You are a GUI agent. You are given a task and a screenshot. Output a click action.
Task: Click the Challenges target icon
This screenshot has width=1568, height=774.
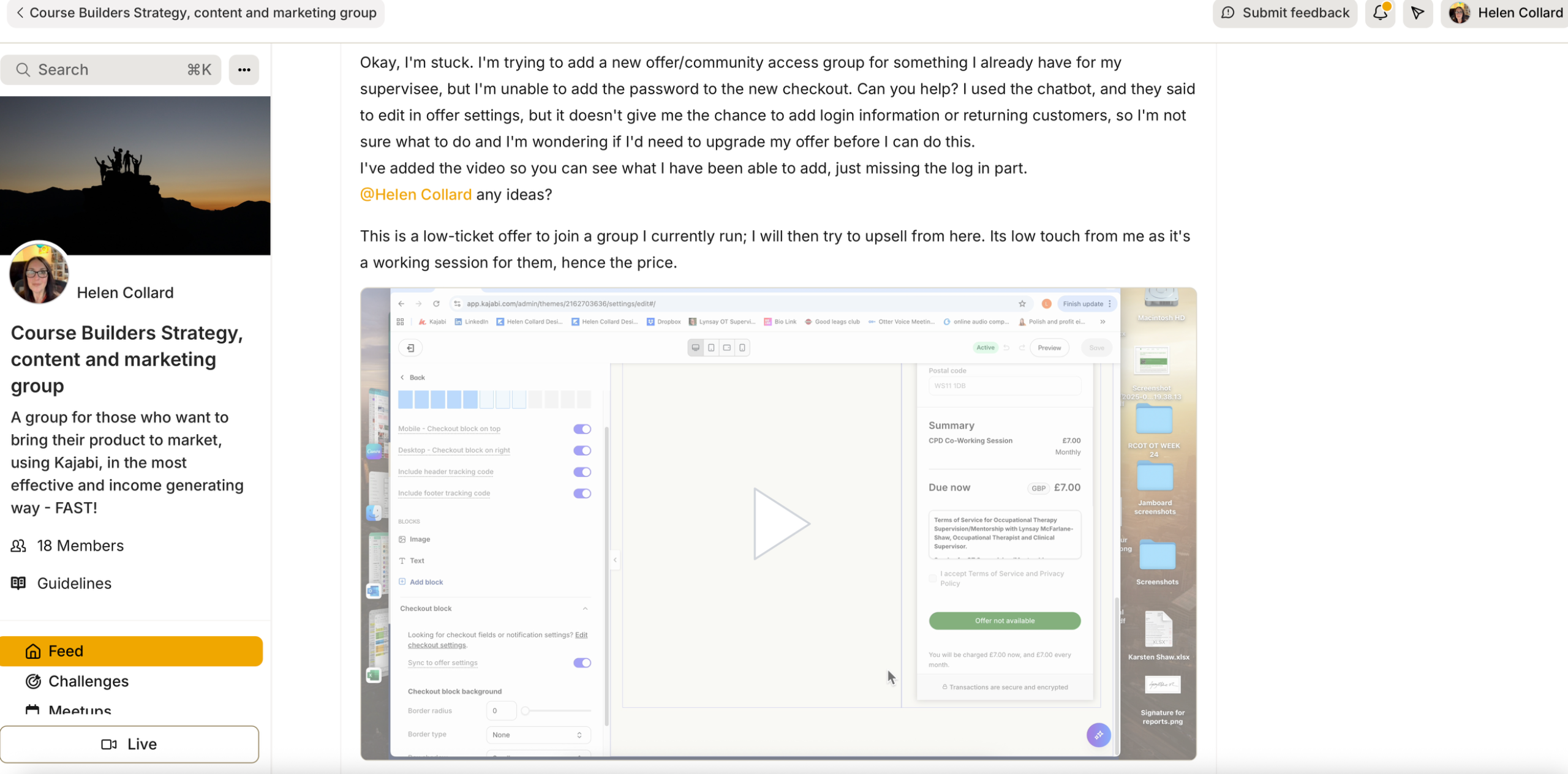[33, 681]
